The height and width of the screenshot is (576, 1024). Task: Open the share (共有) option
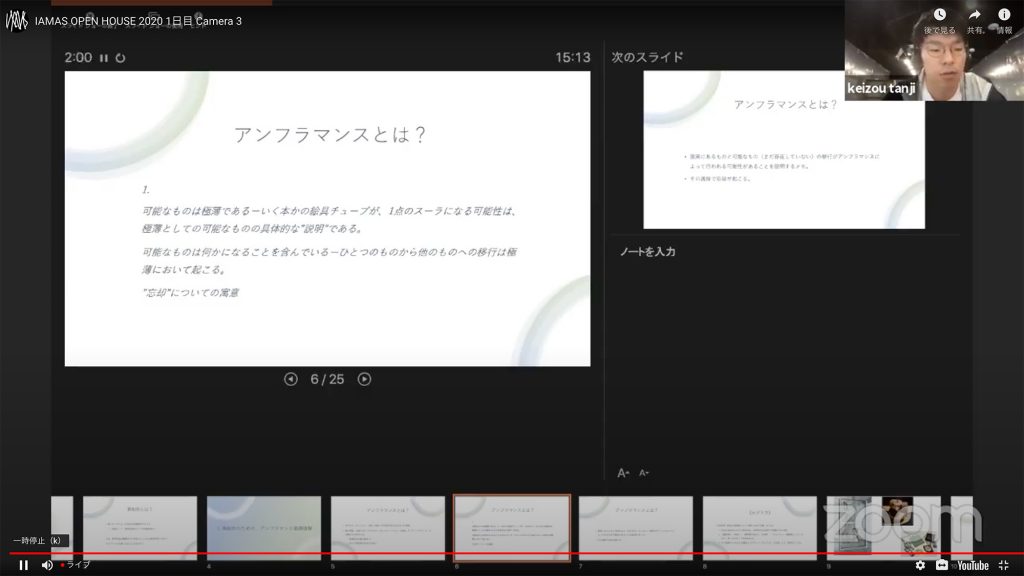[975, 21]
